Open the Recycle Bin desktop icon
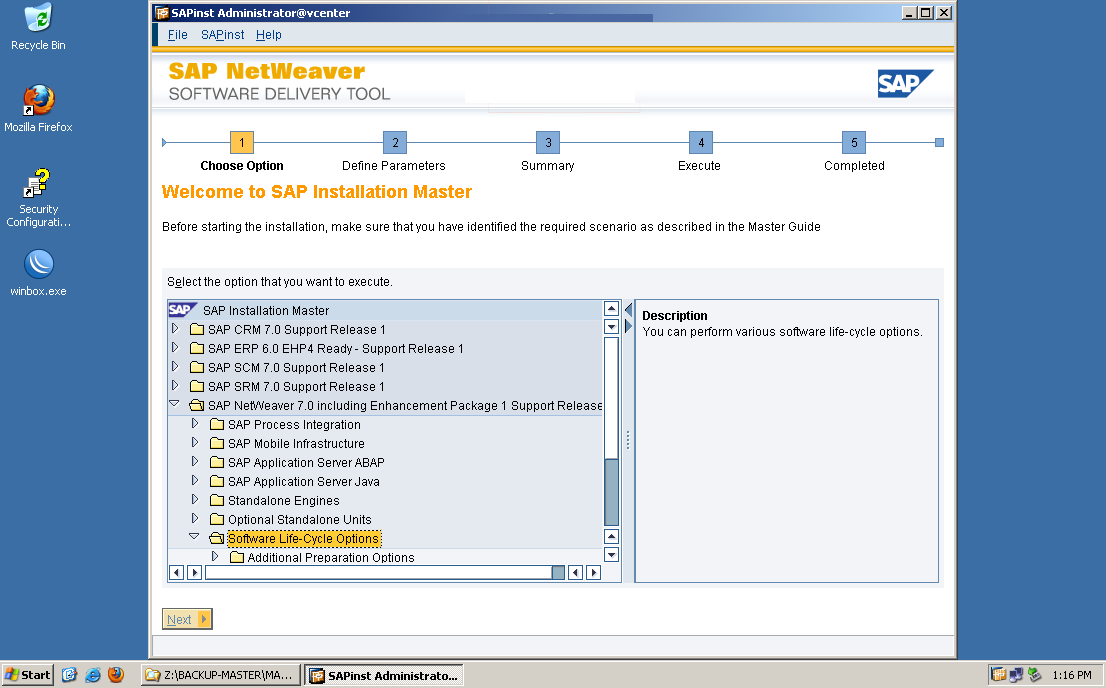Image resolution: width=1106 pixels, height=688 pixels. point(38,27)
